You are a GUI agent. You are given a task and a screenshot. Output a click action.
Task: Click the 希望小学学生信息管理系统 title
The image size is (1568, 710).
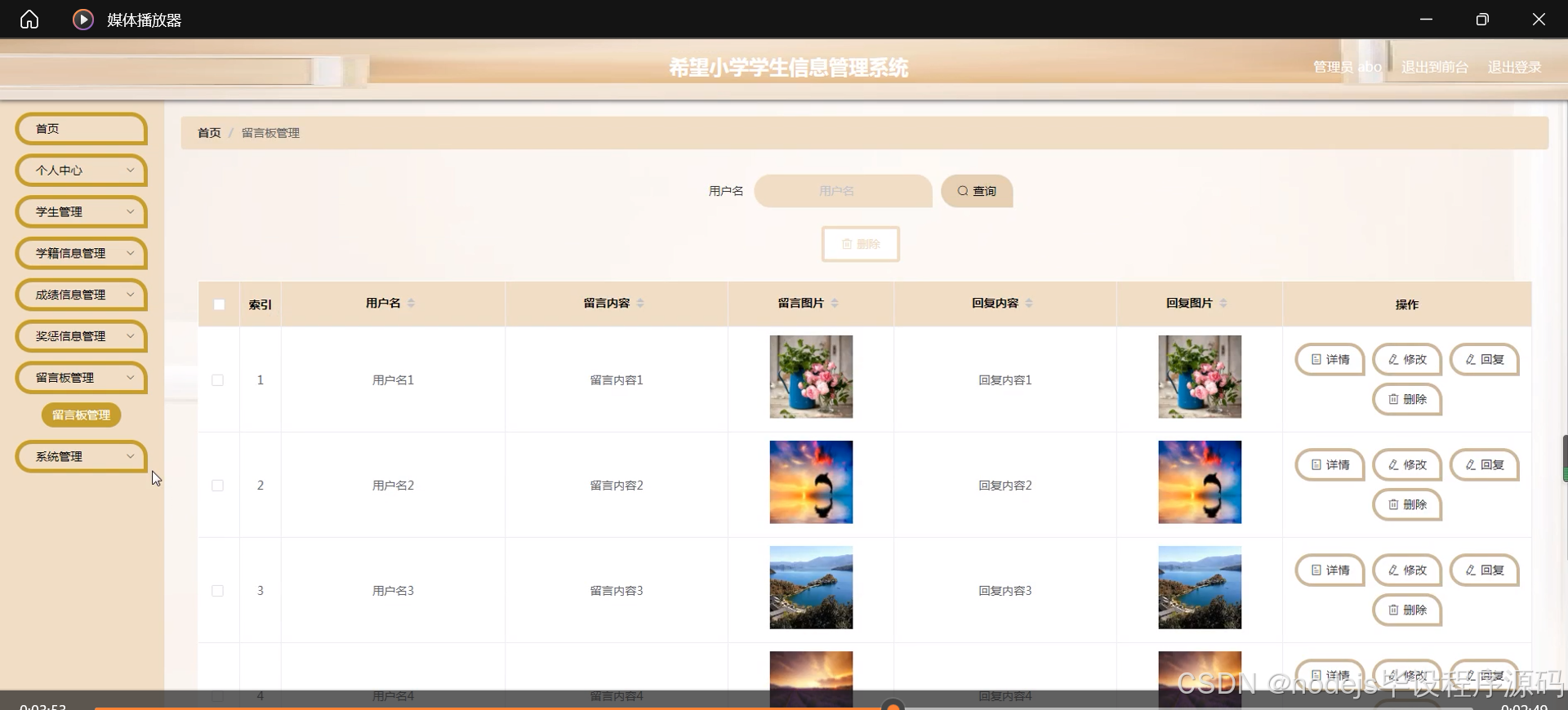click(788, 68)
